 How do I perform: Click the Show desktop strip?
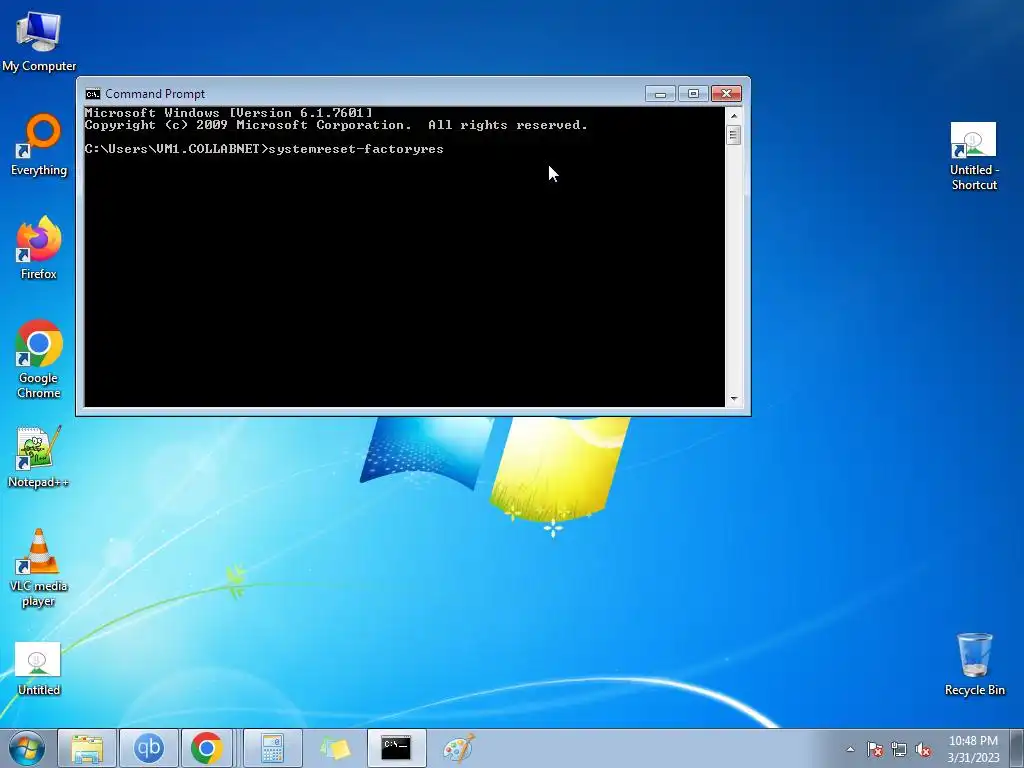click(1017, 748)
